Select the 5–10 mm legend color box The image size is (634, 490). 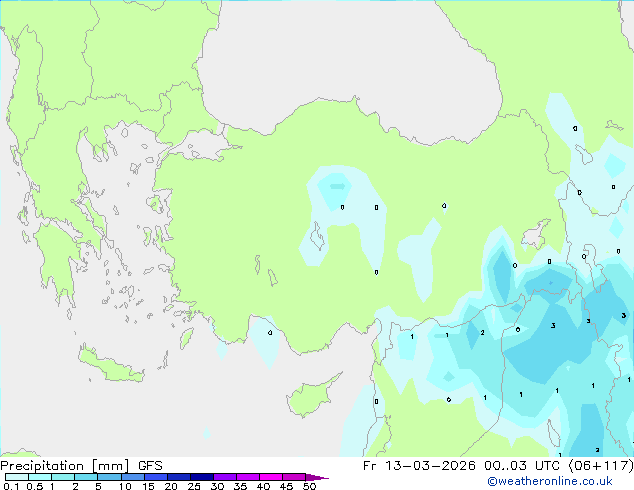(x=109, y=477)
